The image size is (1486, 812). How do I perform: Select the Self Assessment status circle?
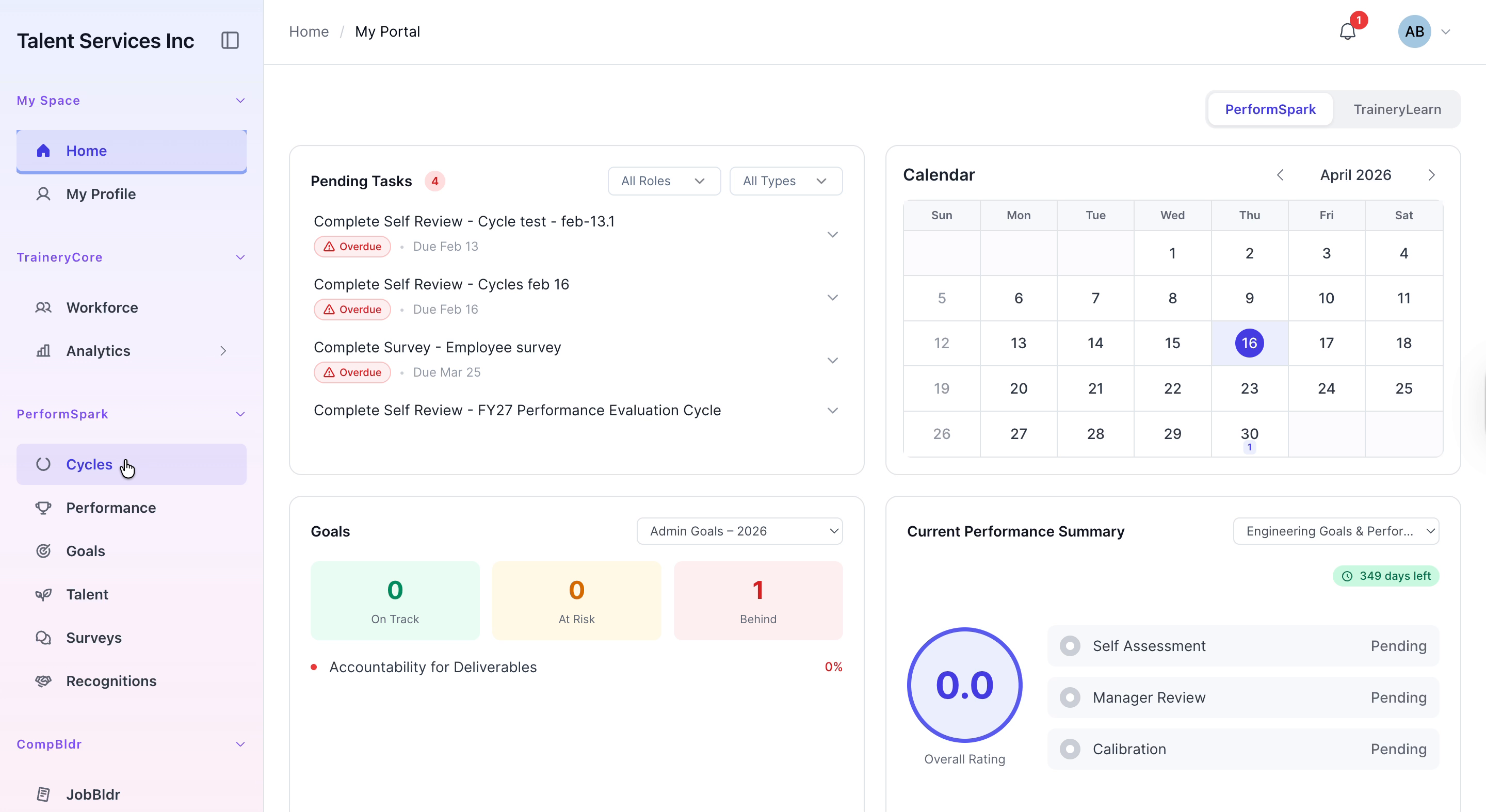click(1070, 646)
